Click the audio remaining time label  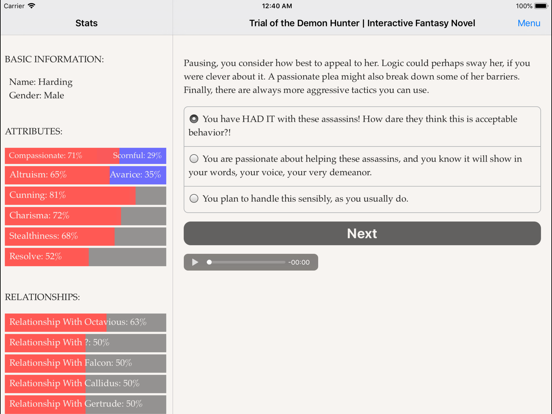pos(299,262)
